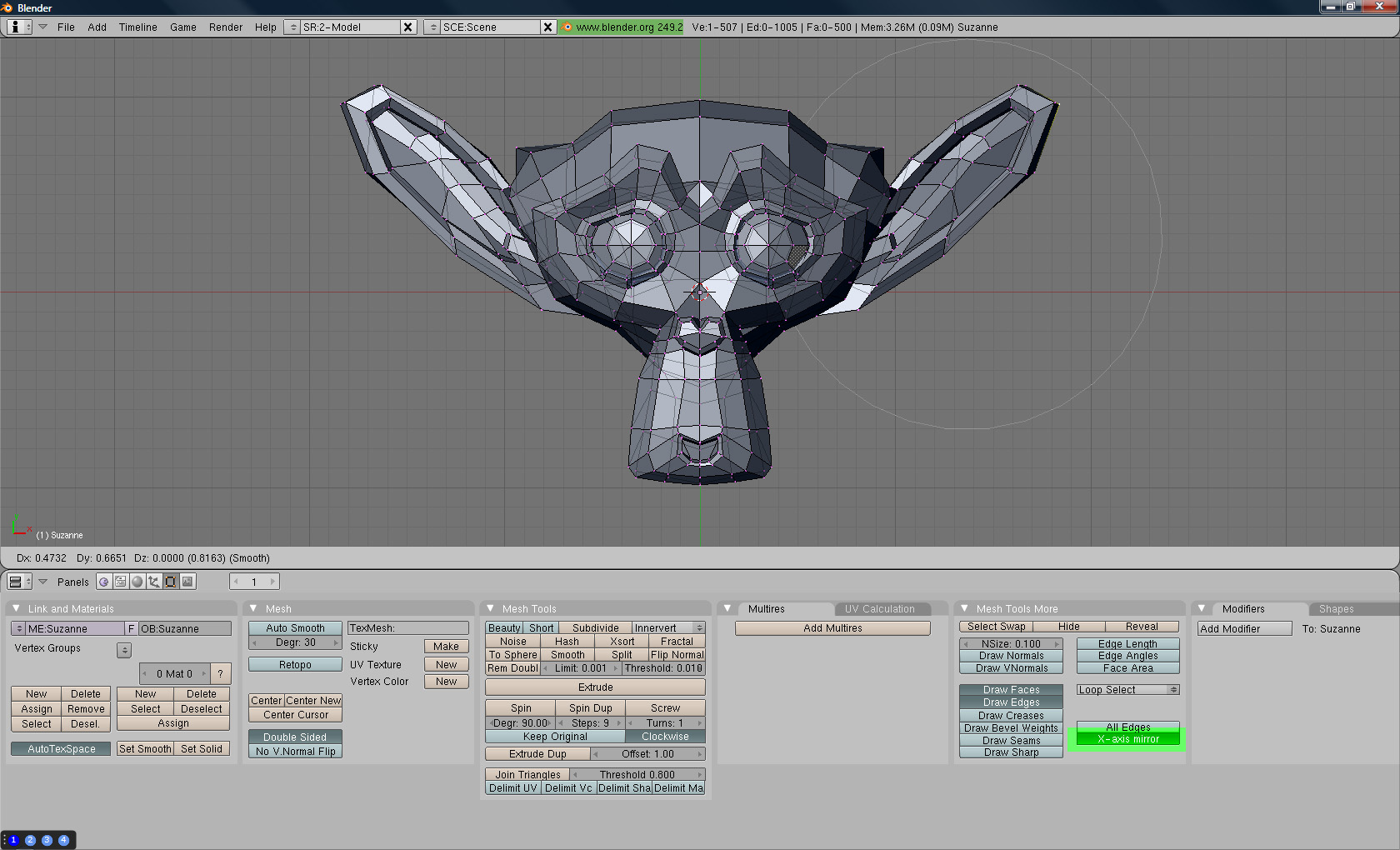The height and width of the screenshot is (850, 1400).
Task: Open the SCE scene browse dropdown
Action: pos(432,27)
